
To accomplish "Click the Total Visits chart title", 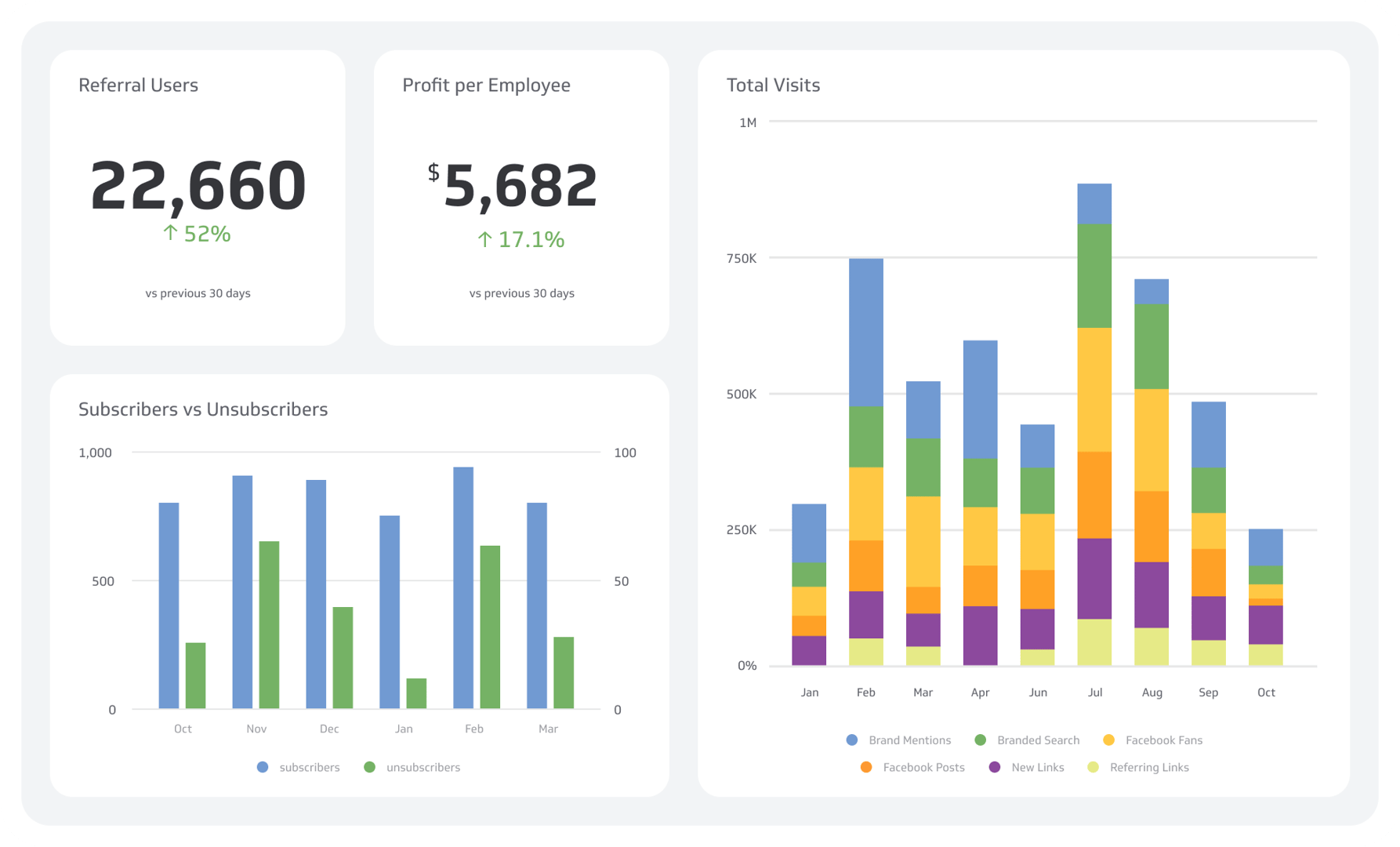I will click(x=773, y=85).
